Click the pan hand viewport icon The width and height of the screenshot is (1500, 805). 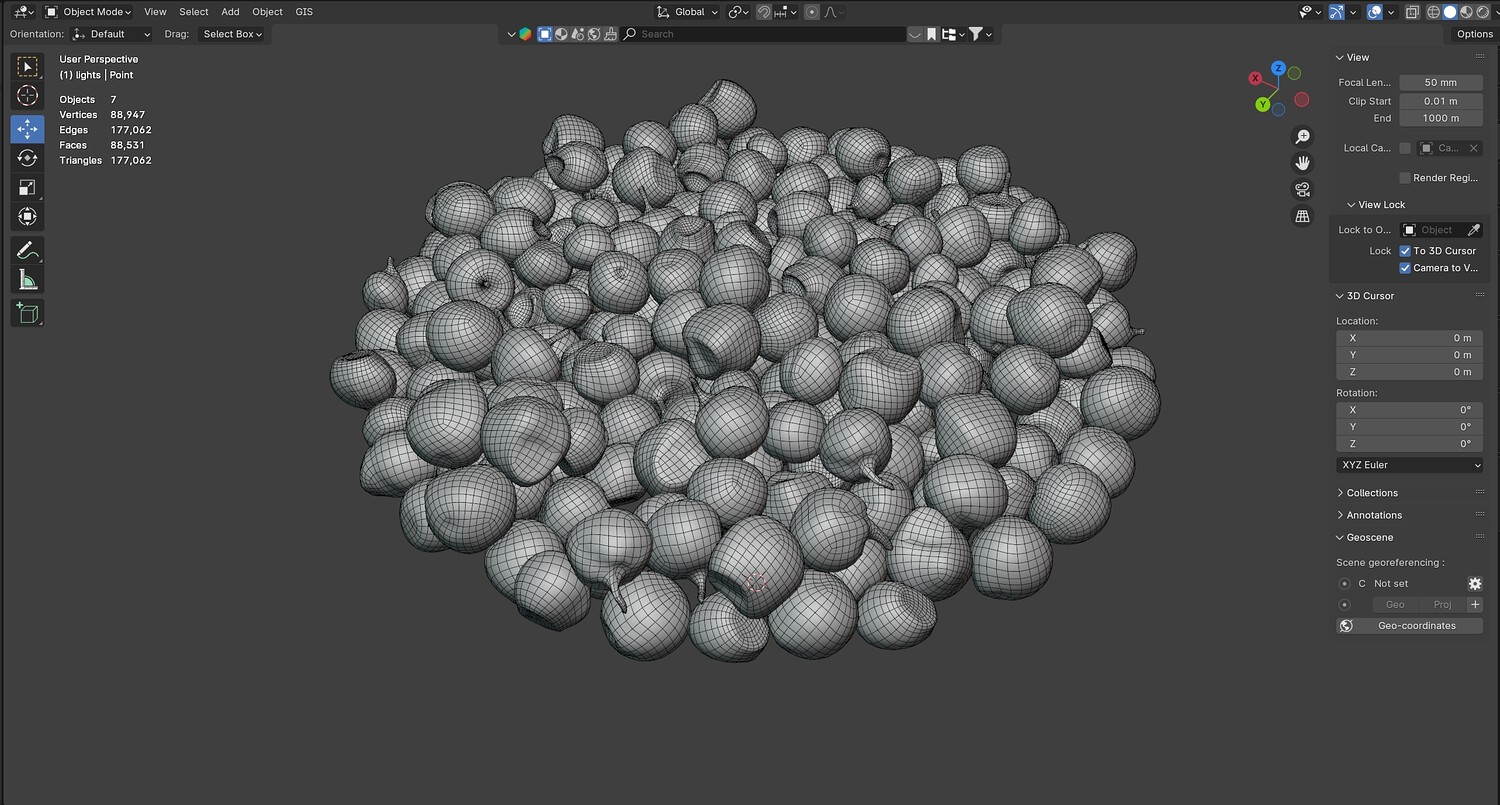1302,163
